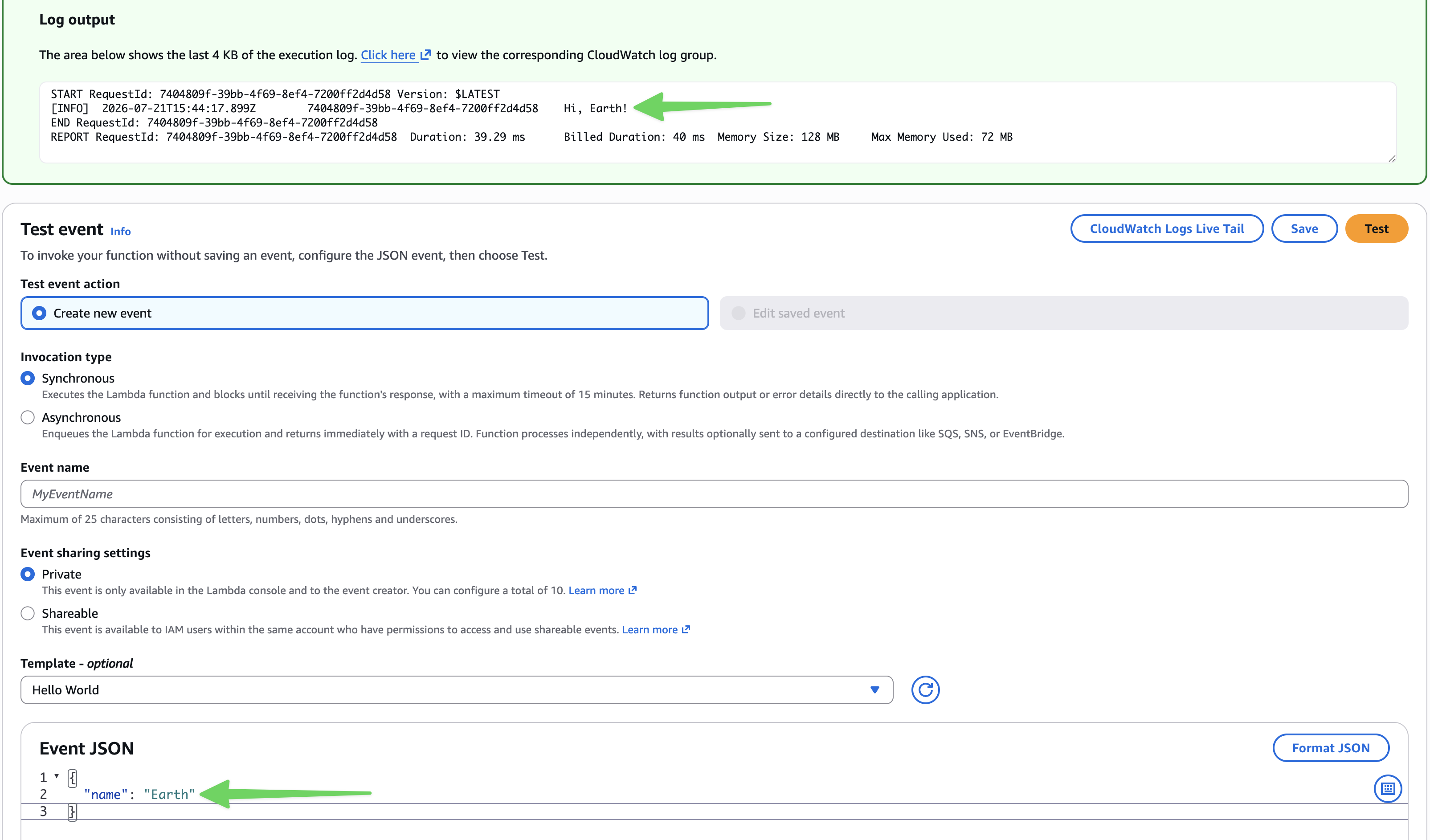Click line number 2 in the JSON gutter
This screenshot has width=1430, height=840.
pyautogui.click(x=43, y=795)
